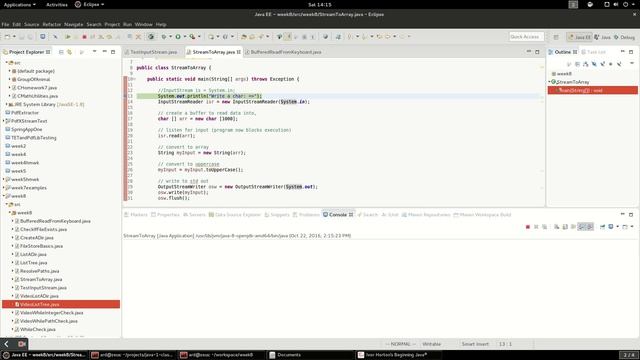Click the Quick Access search field
The width and height of the screenshot is (640, 360).
(x=526, y=37)
